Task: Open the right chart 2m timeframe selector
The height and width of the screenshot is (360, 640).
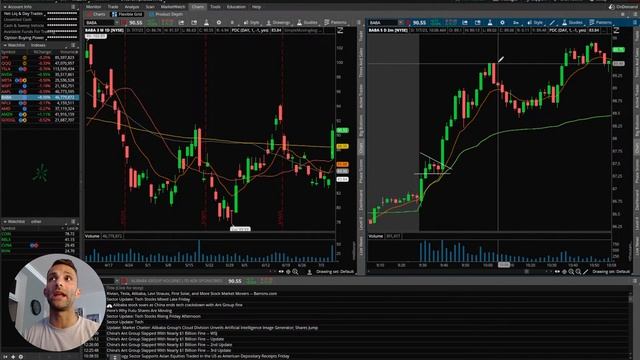Action: (516, 22)
